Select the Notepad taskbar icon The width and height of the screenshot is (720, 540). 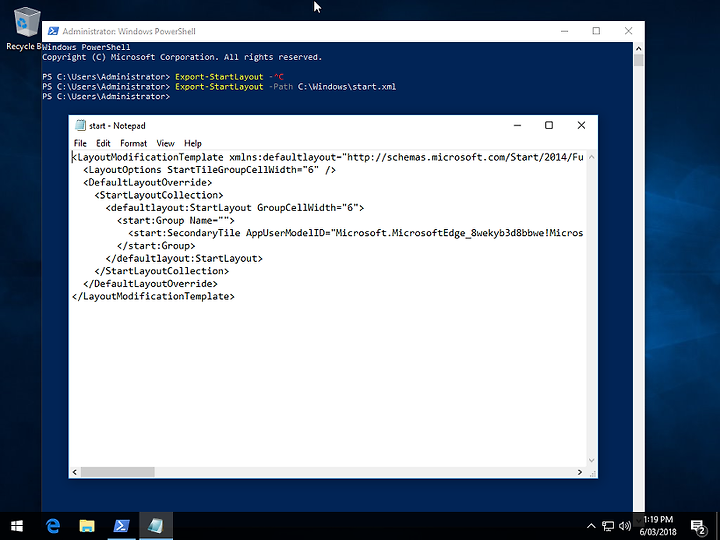coord(156,526)
